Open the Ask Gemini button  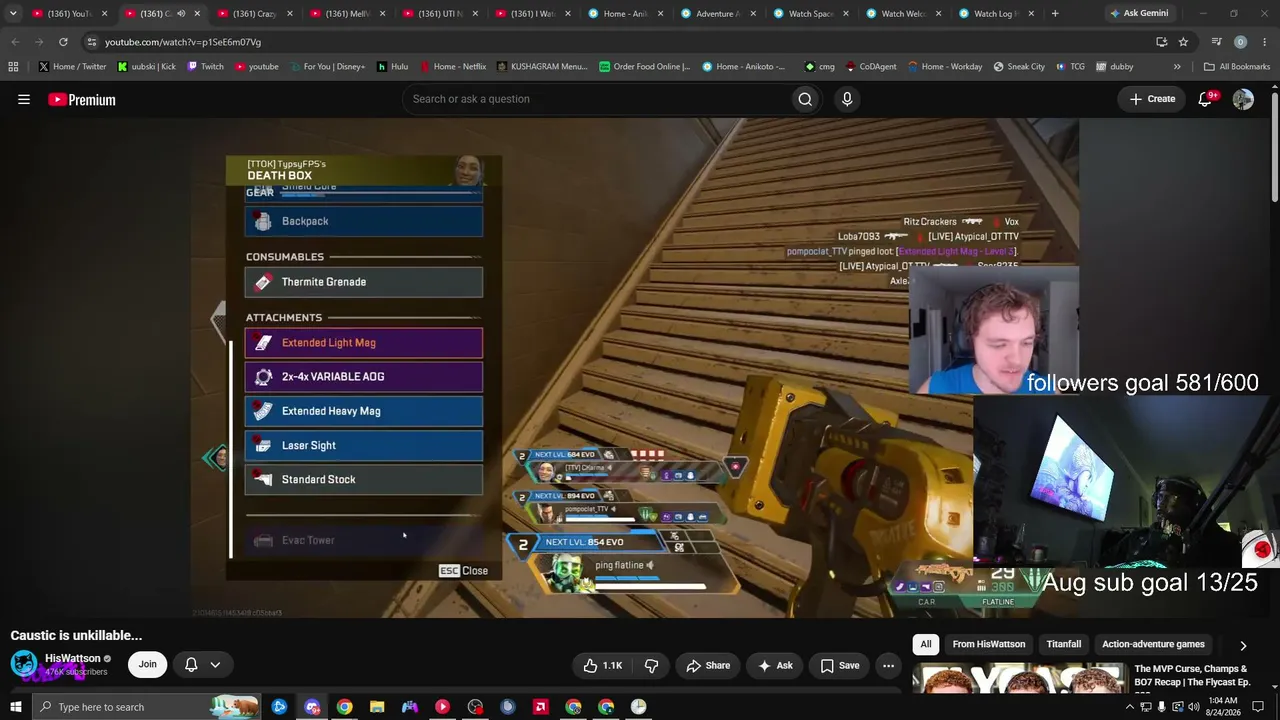1138,14
